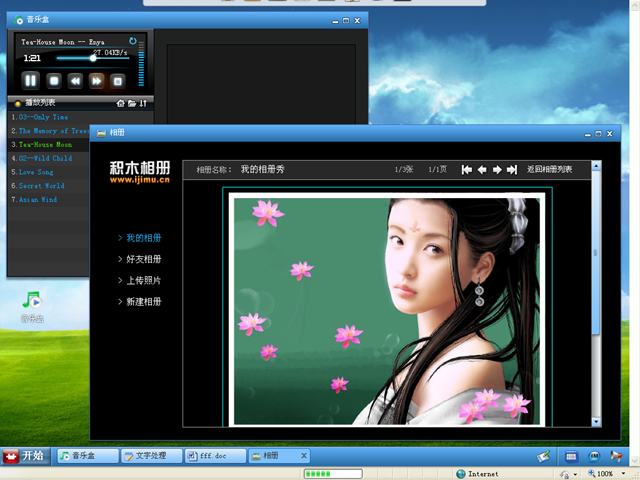Maximize the 相册 window
The image size is (640, 480).
(598, 133)
